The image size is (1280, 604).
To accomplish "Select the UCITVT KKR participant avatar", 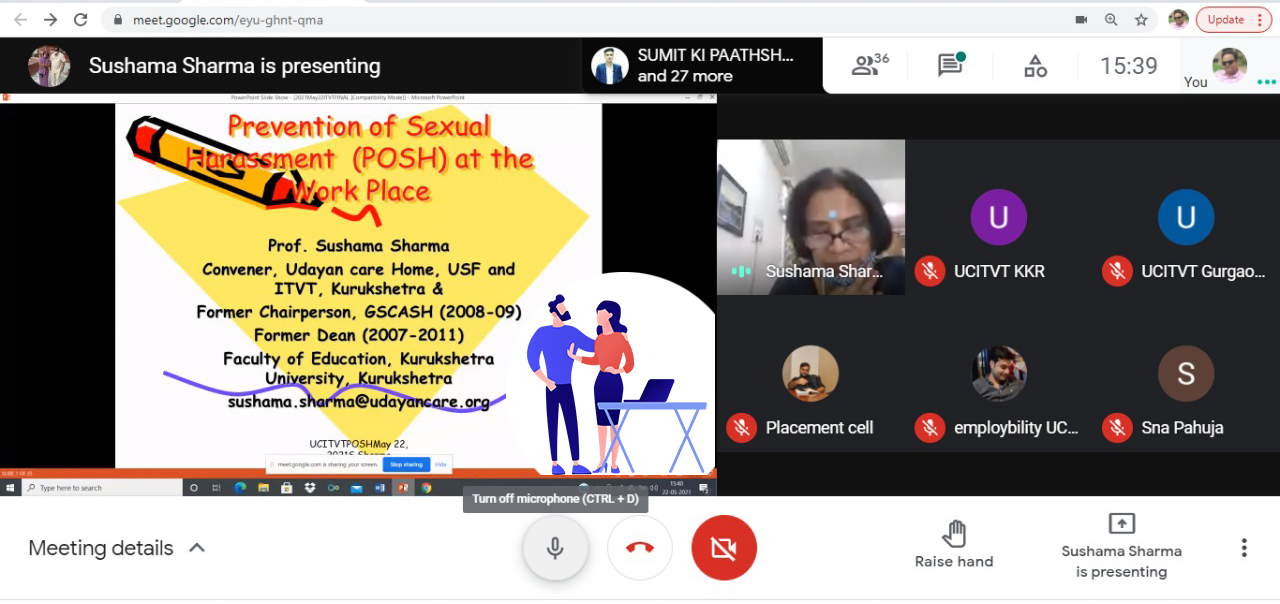I will click(x=998, y=217).
